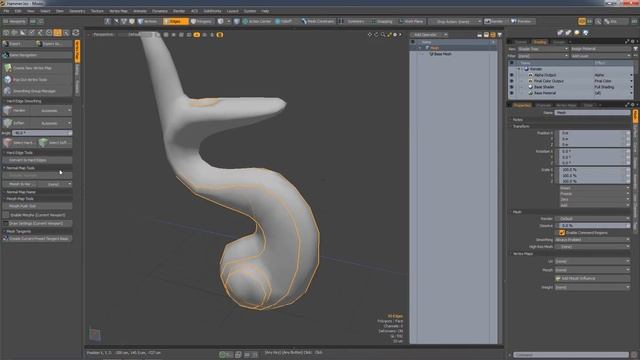This screenshot has width=640, height=360.
Task: Click the highlighted orange viewport shading icon
Action: 197,35
